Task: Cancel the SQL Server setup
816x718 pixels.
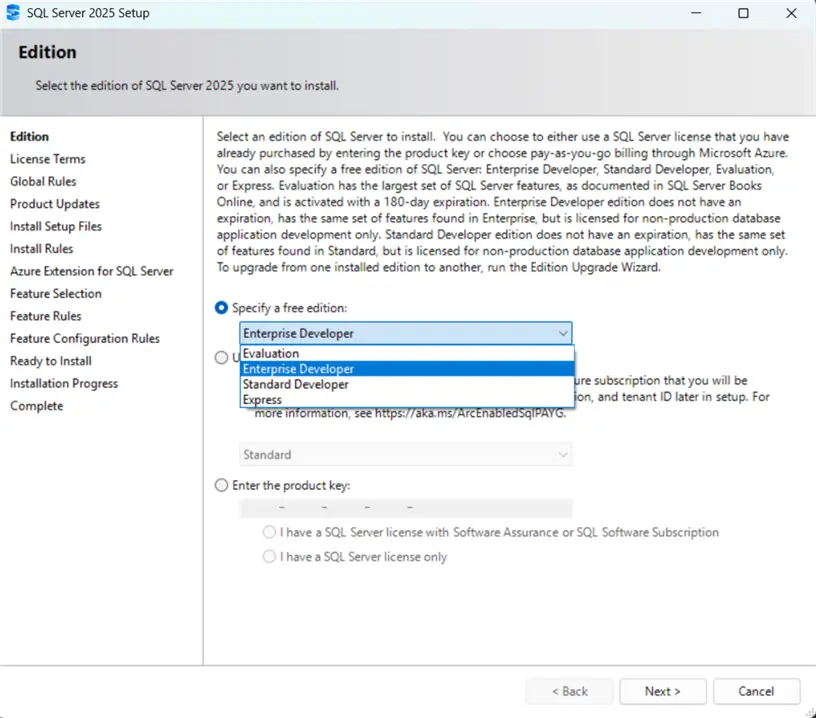Action: [x=756, y=691]
